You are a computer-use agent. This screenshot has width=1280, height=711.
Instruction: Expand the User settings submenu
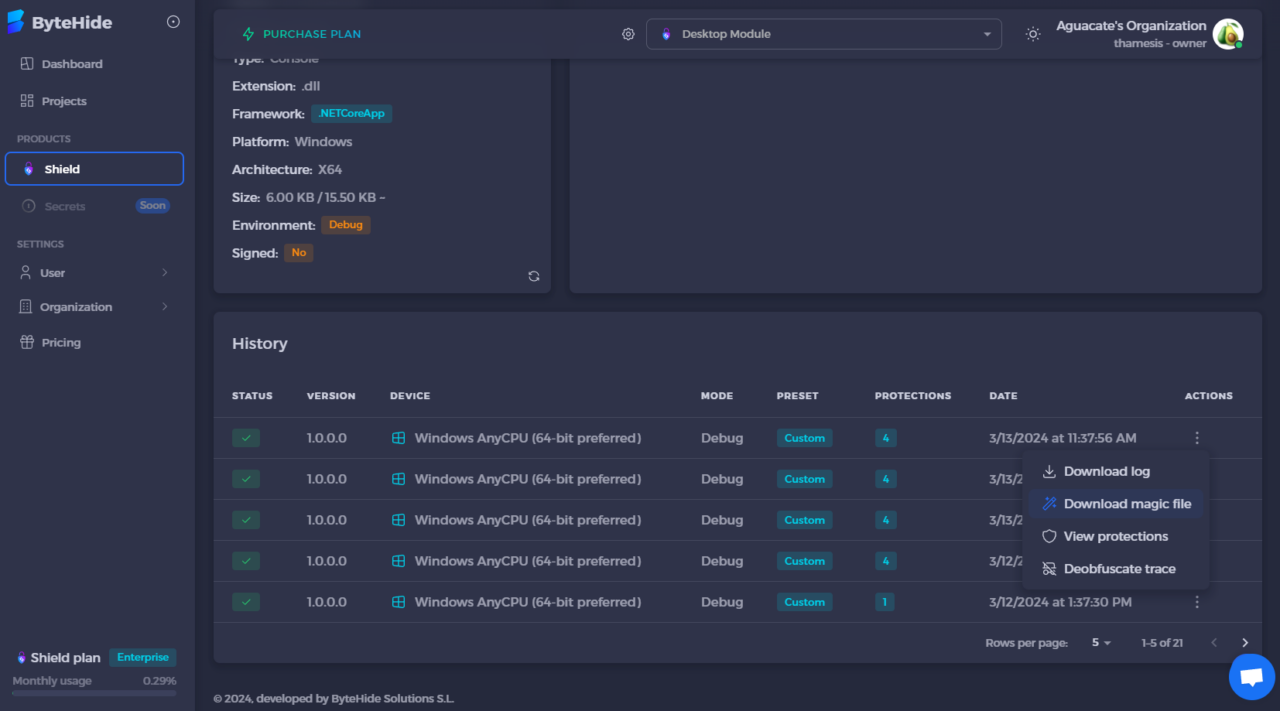pyautogui.click(x=94, y=273)
